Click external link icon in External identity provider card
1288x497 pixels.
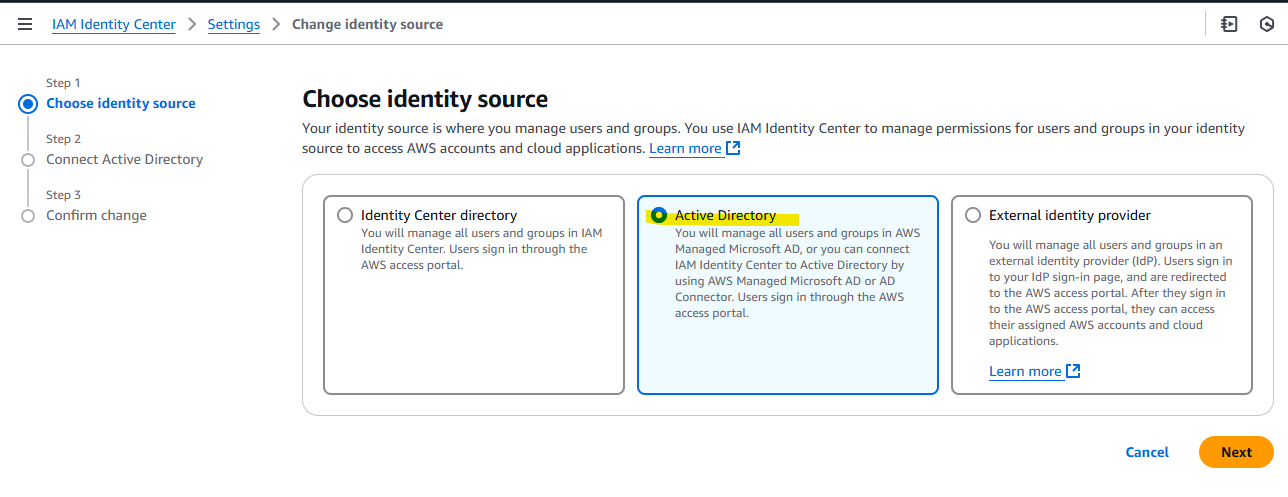[1073, 371]
